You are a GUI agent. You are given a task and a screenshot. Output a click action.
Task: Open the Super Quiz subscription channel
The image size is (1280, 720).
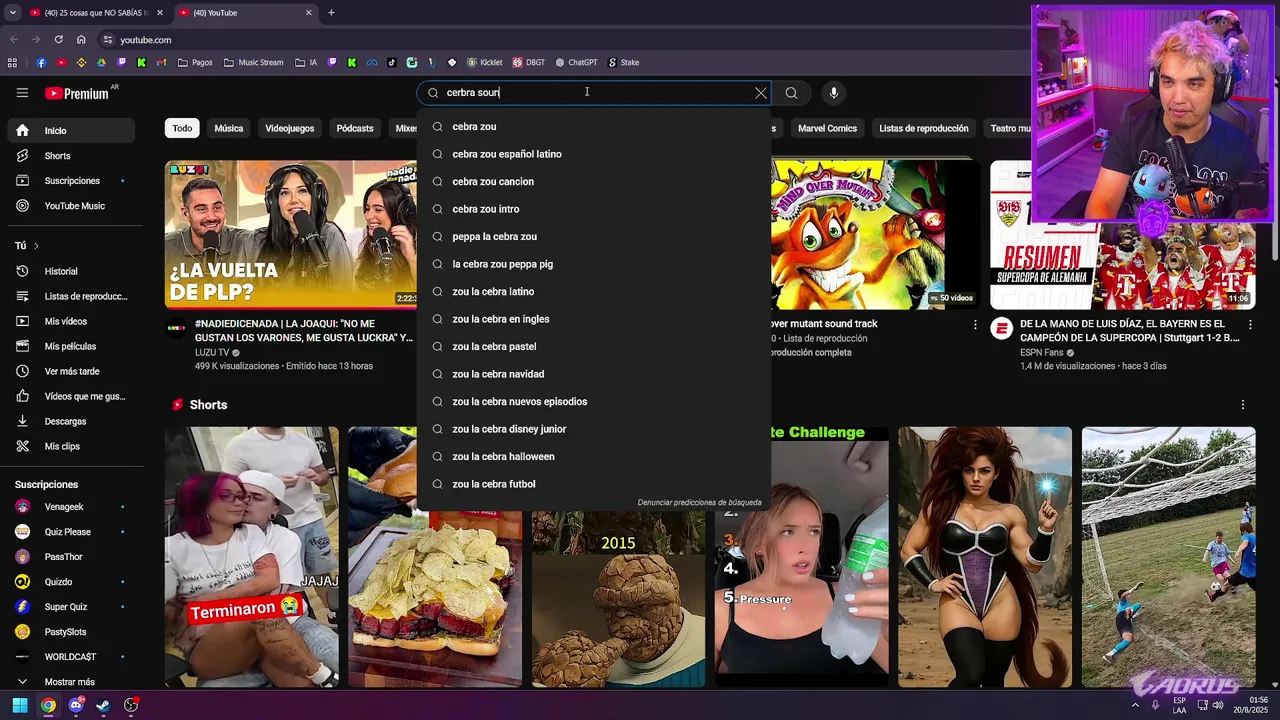71,607
